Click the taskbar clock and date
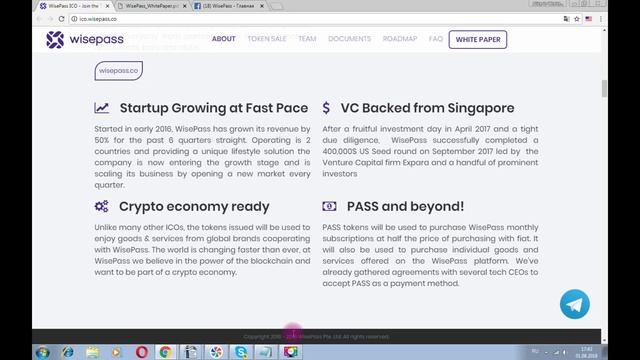This screenshot has height=360, width=640. [x=587, y=353]
